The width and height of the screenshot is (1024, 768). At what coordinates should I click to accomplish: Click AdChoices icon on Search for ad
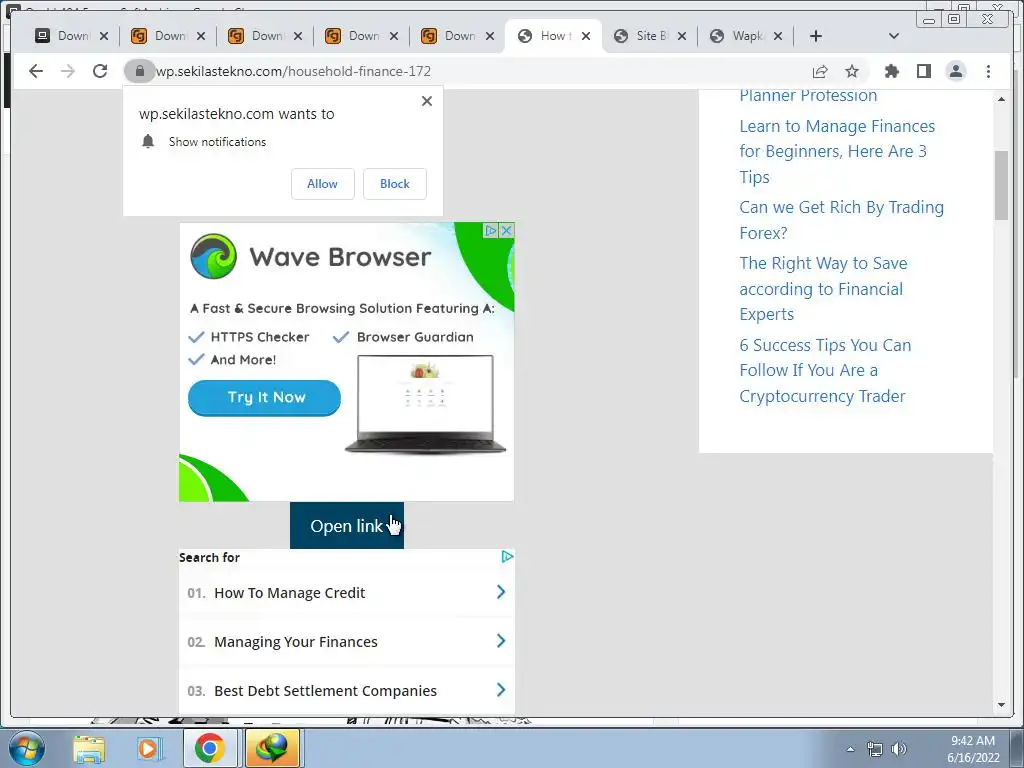tap(507, 556)
